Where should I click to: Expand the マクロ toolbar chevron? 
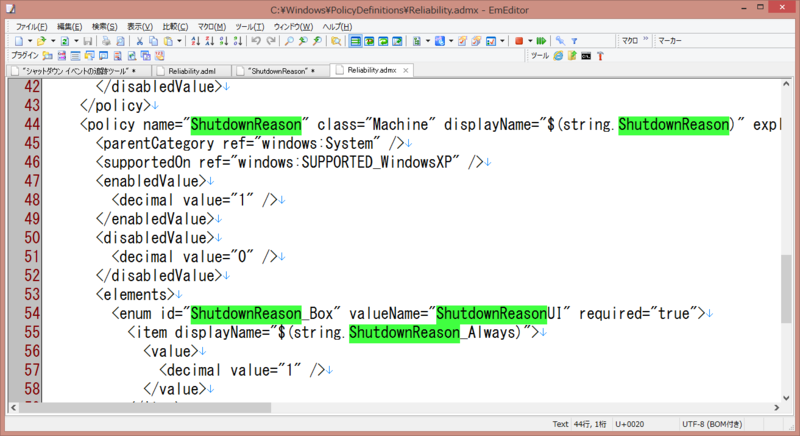click(645, 39)
